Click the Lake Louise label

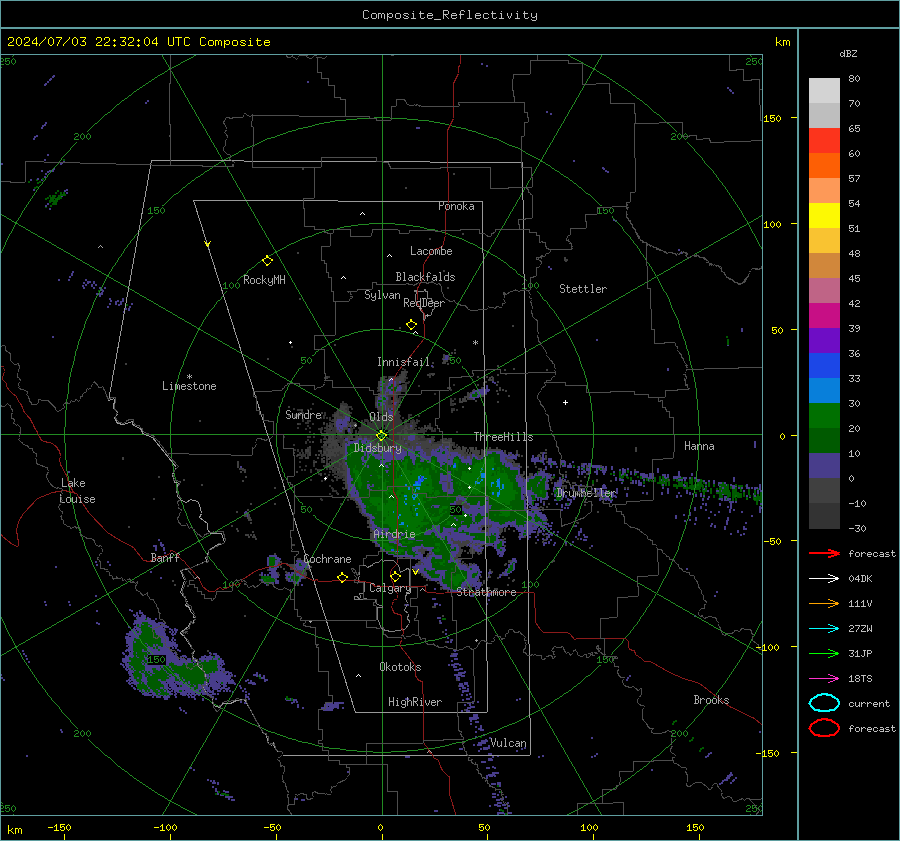tap(77, 491)
